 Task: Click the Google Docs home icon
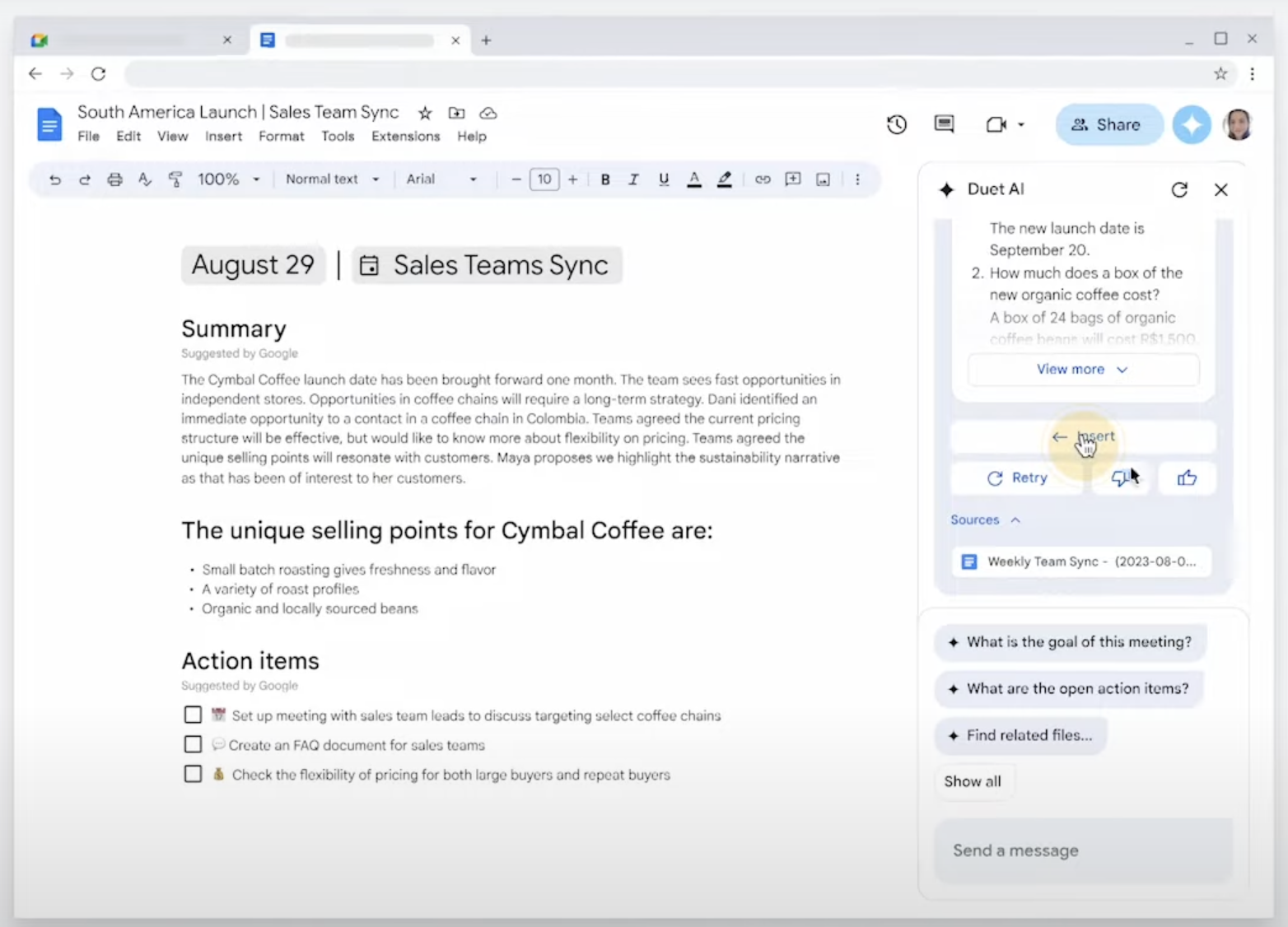tap(49, 125)
